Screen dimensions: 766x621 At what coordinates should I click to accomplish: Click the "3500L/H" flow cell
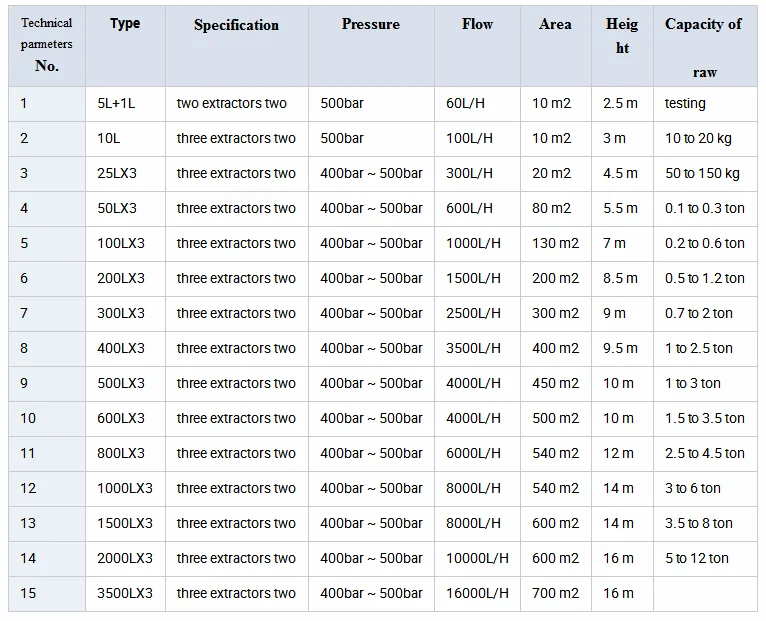tap(473, 348)
